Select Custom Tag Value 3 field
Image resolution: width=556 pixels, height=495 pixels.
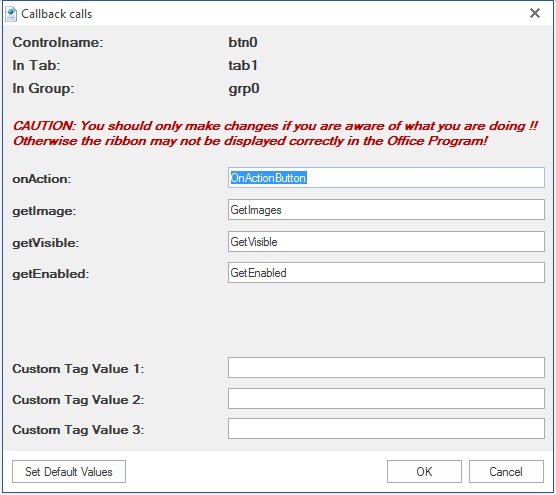386,429
